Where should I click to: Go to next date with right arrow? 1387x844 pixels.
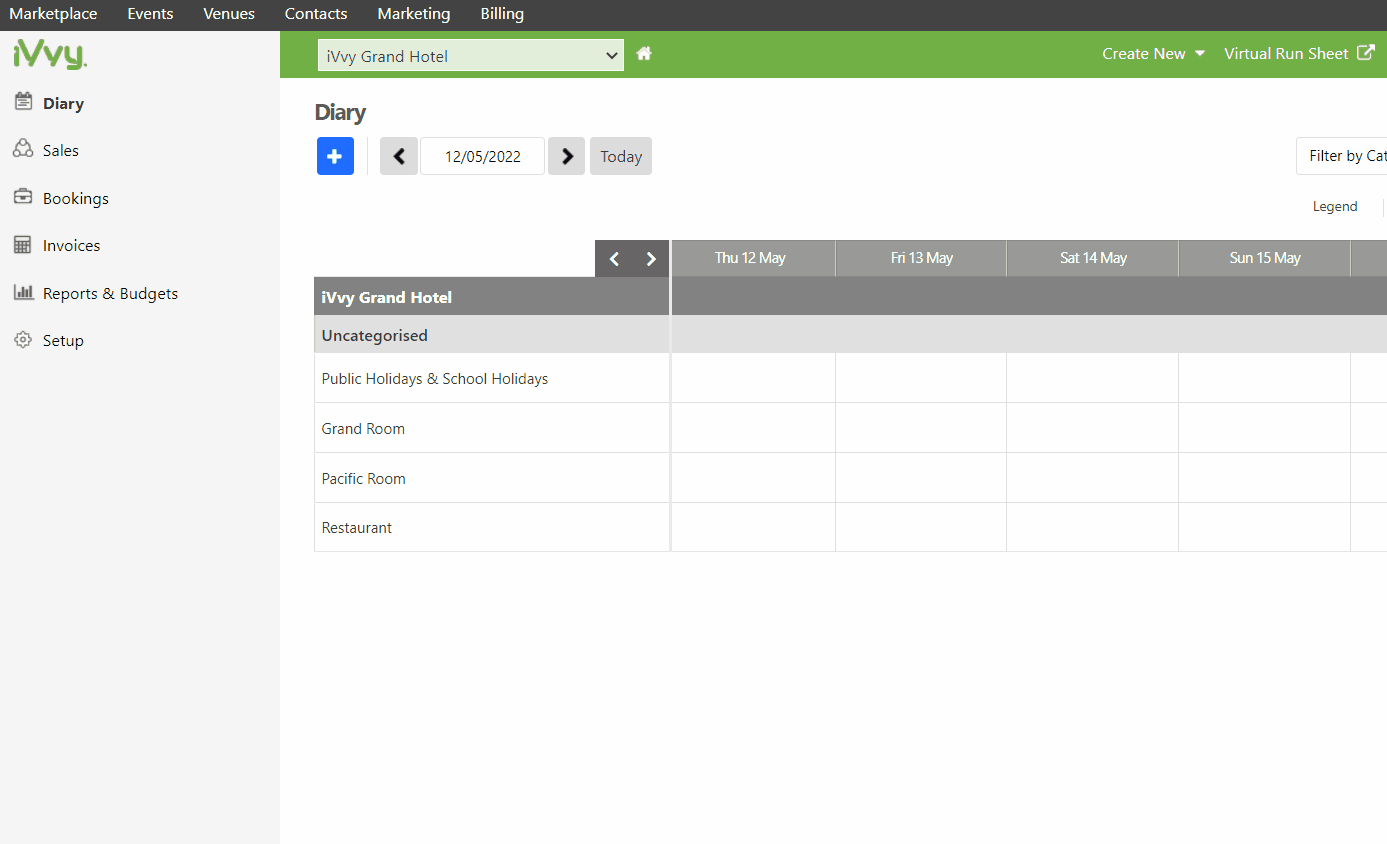[567, 156]
